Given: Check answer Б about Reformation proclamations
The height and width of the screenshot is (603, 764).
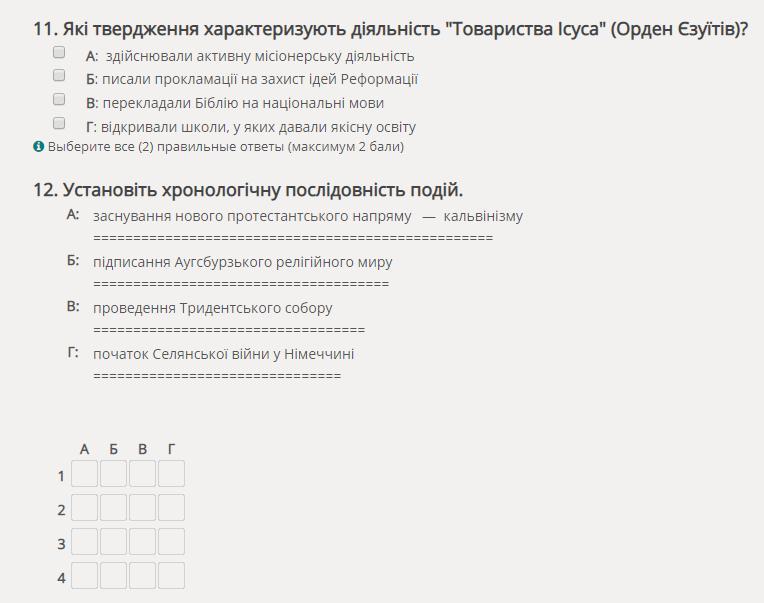Looking at the screenshot, I should (x=59, y=75).
